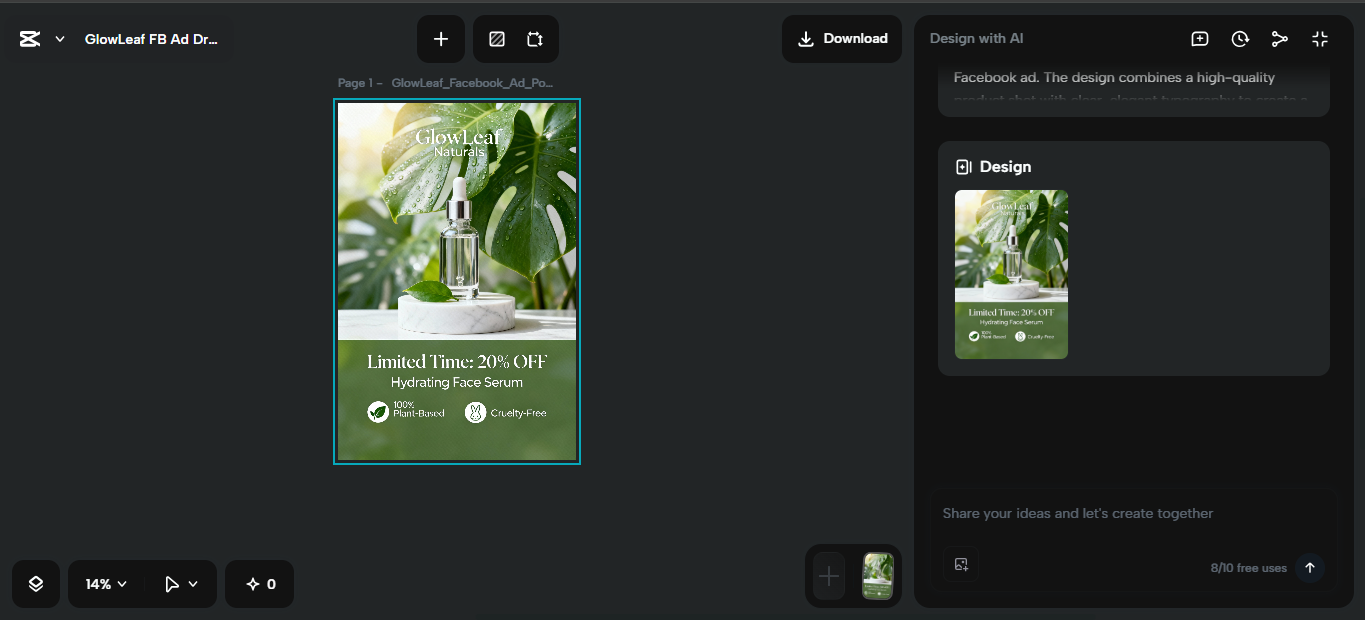Attach an image to the AI prompt
1365x620 pixels.
tap(961, 564)
